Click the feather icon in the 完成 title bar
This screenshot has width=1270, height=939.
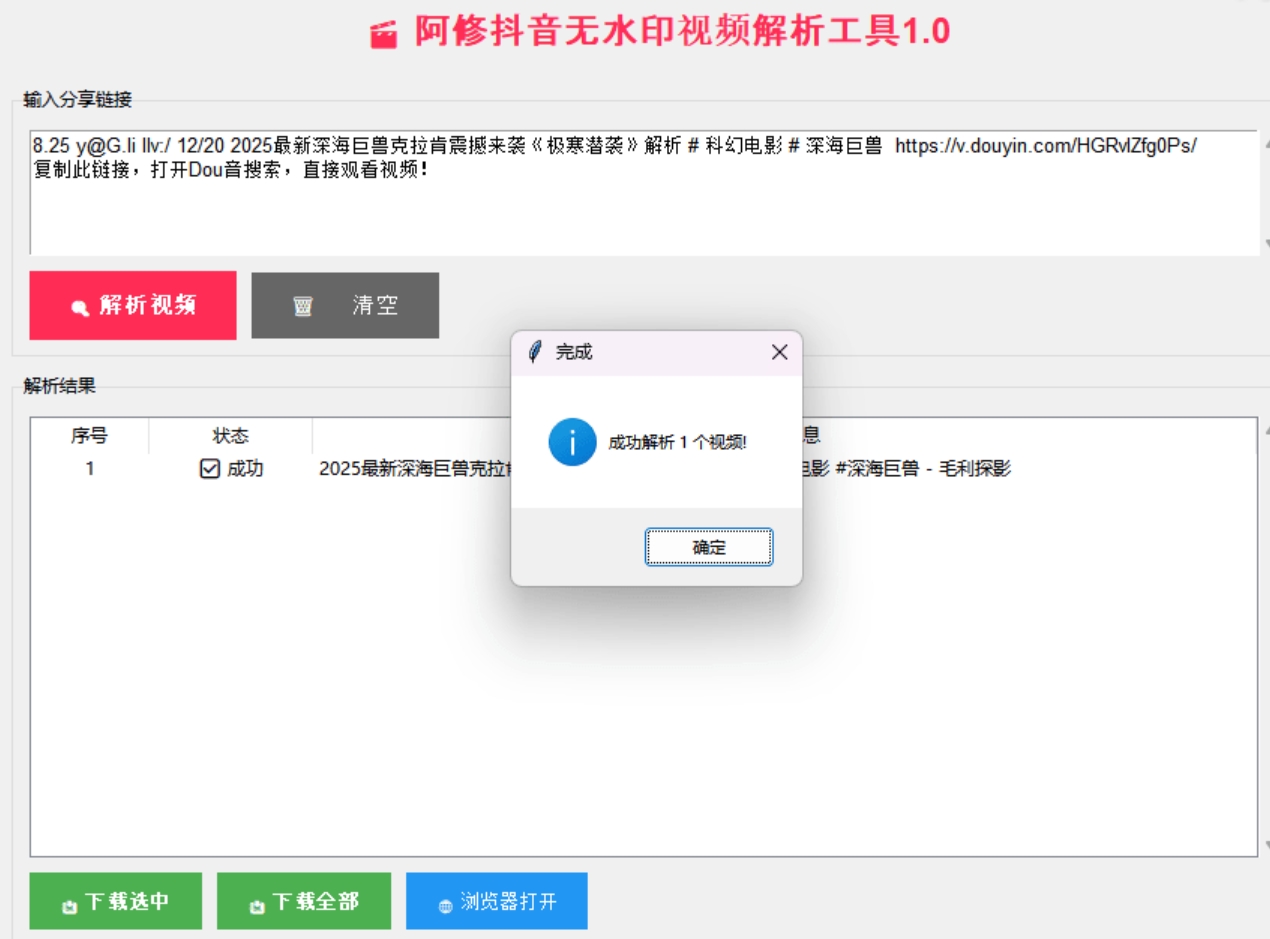535,352
